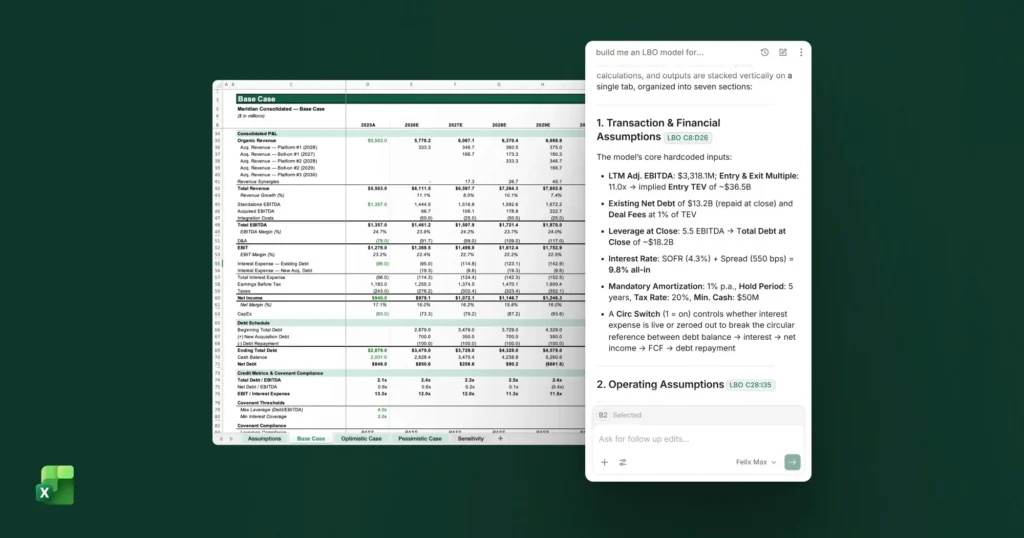Open the Felix Max model dropdown
This screenshot has width=1024, height=538.
pyautogui.click(x=756, y=462)
